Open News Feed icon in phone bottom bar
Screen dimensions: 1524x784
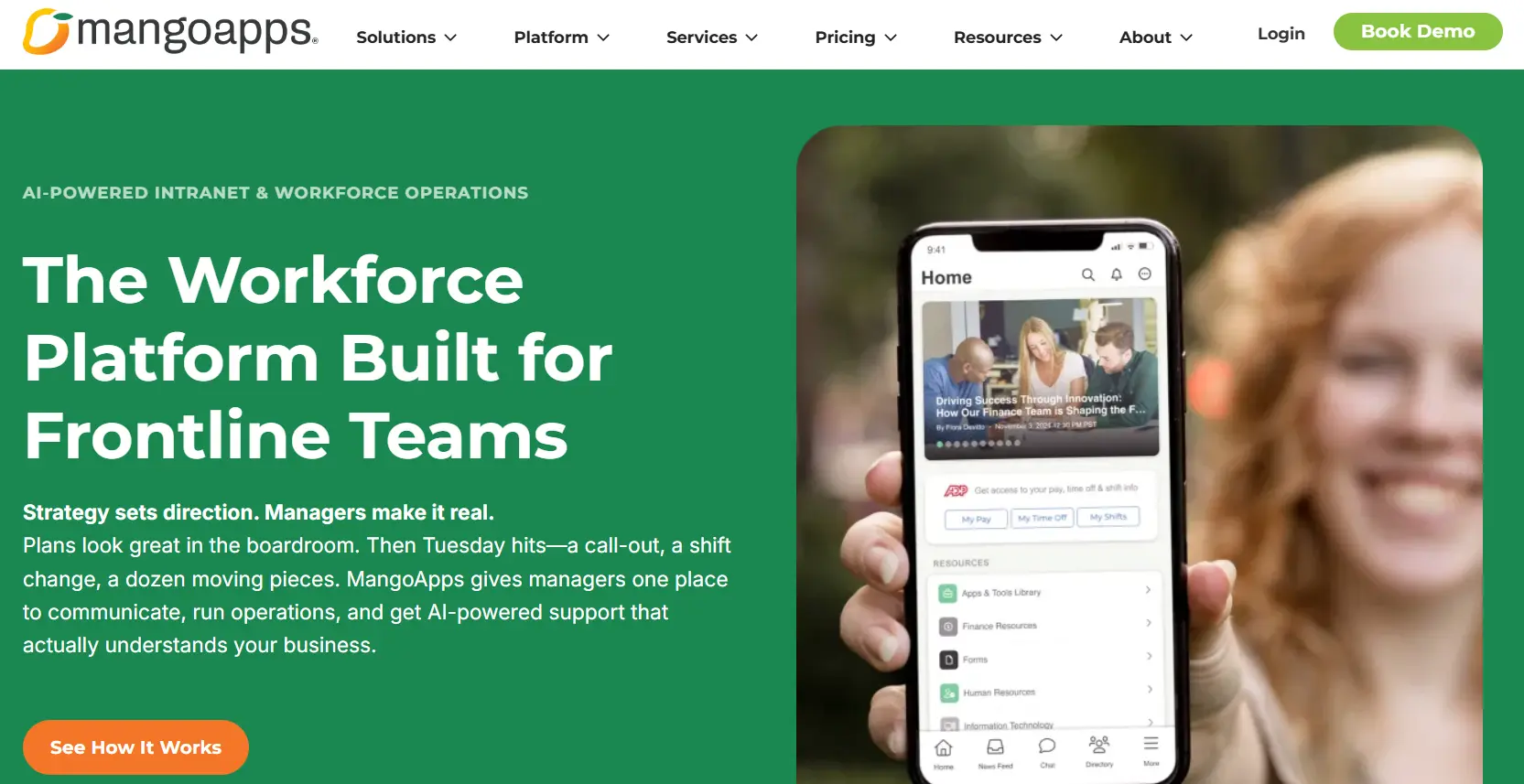point(995,748)
